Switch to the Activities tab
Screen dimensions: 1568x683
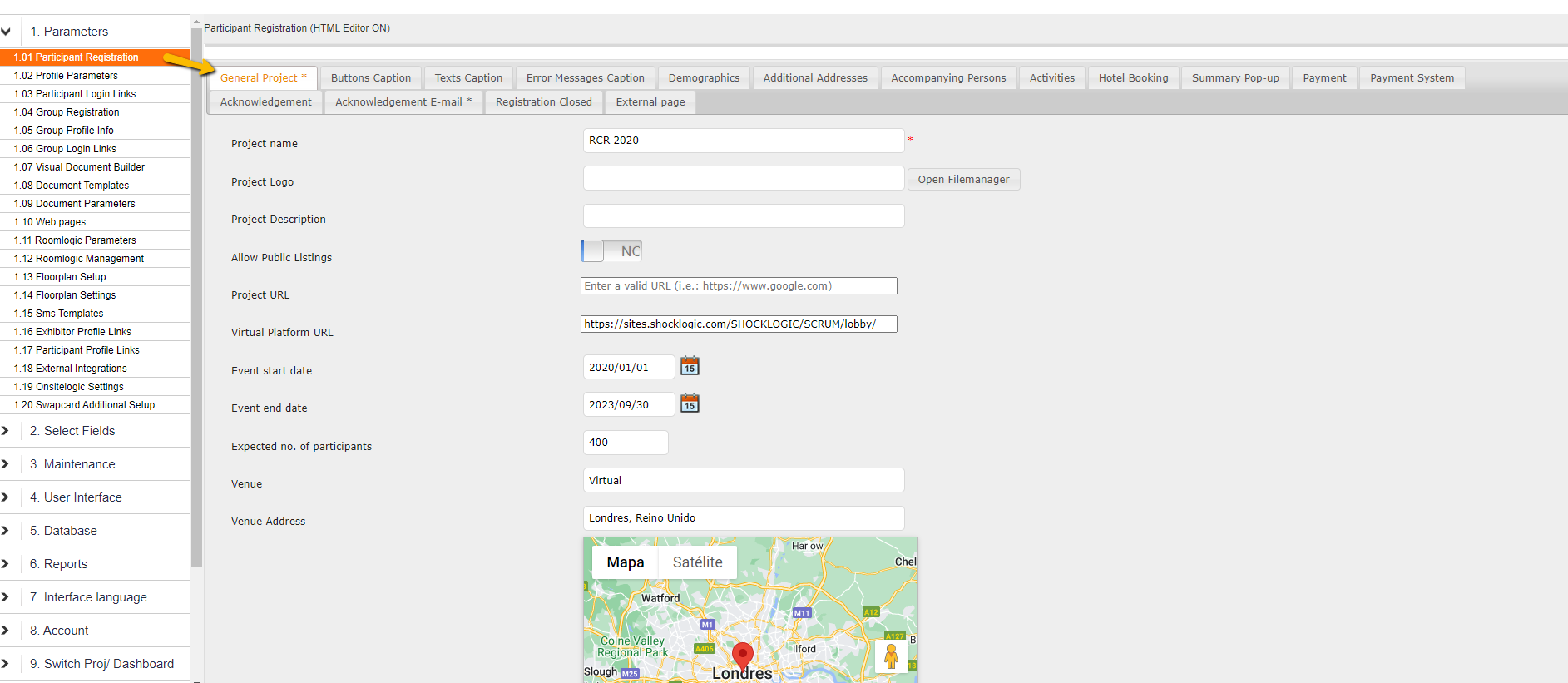pos(1052,78)
